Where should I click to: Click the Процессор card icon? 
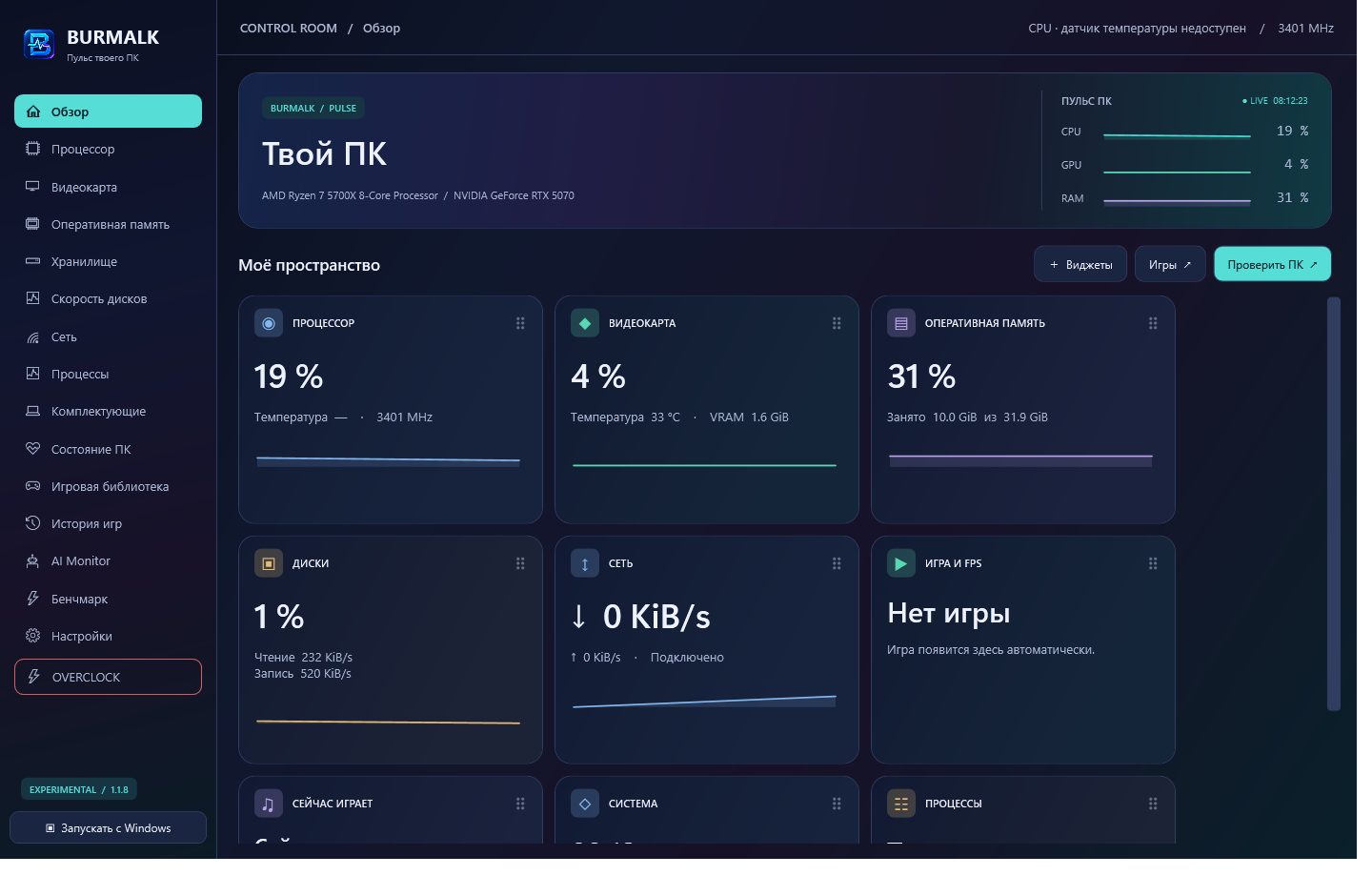269,323
